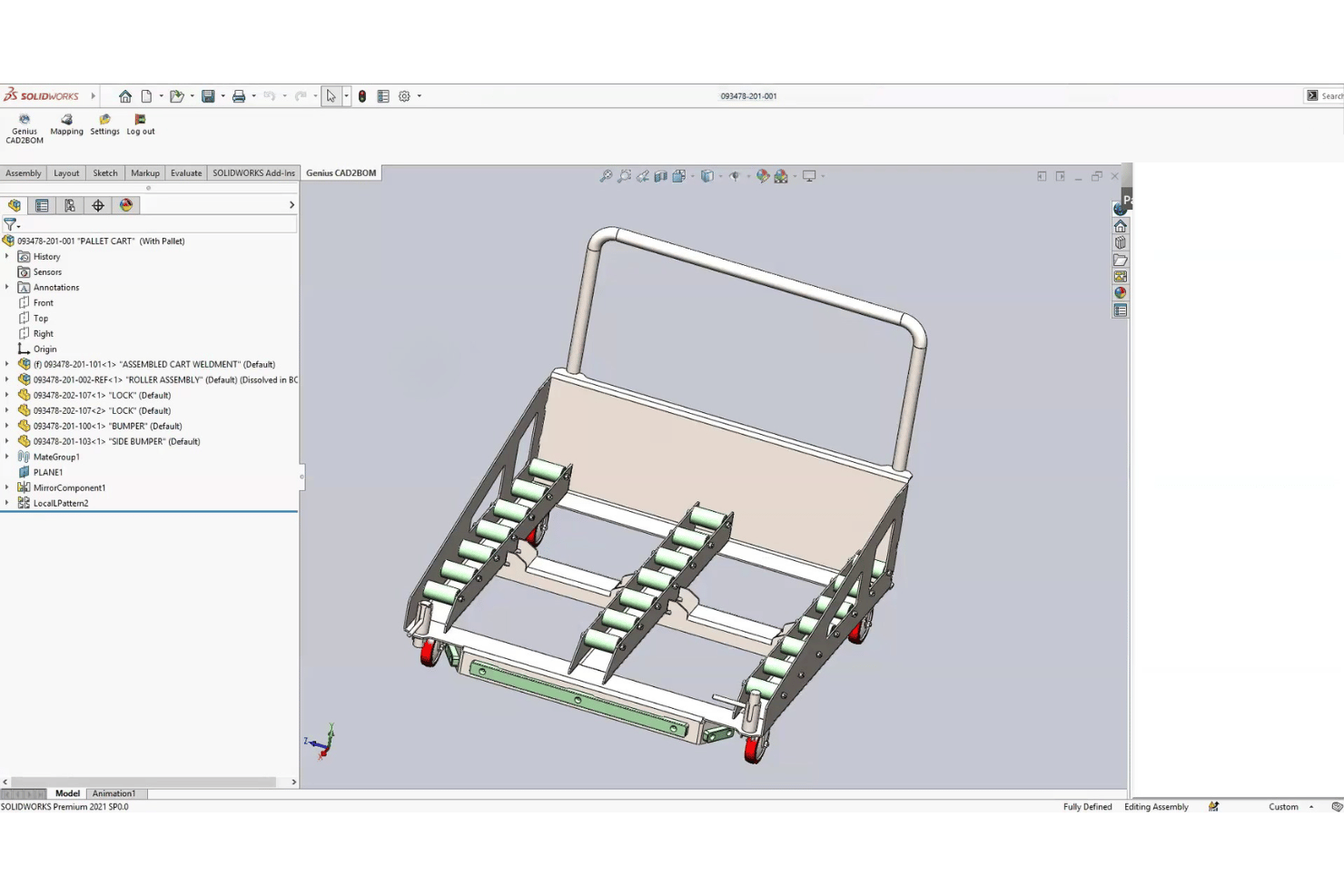
Task: Select the Origin item in the tree
Action: tap(45, 350)
